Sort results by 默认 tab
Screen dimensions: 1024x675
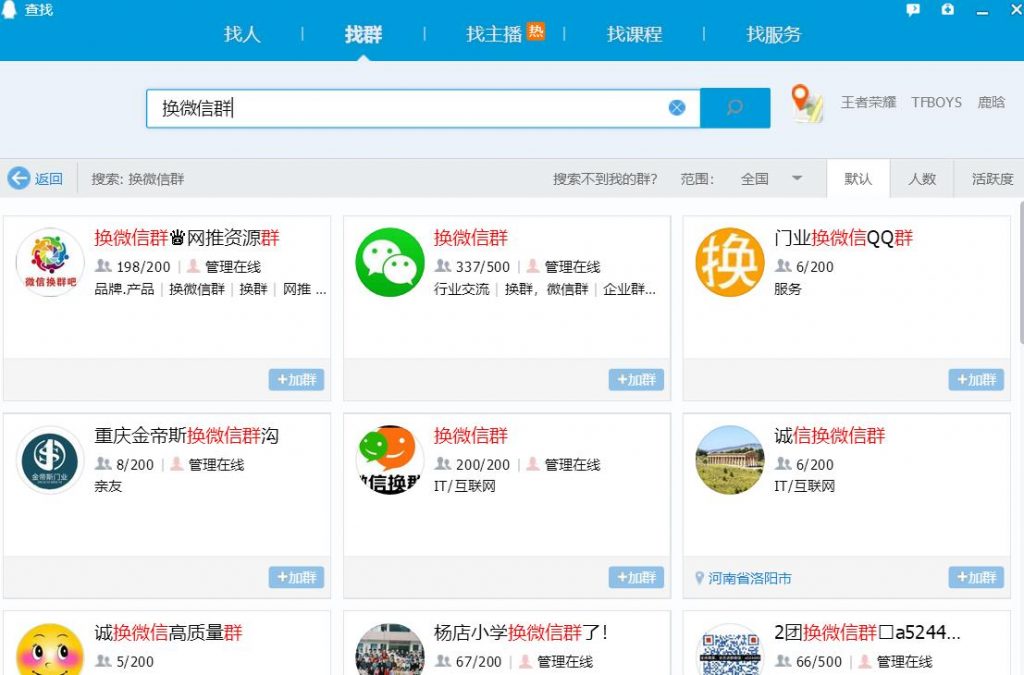[858, 178]
